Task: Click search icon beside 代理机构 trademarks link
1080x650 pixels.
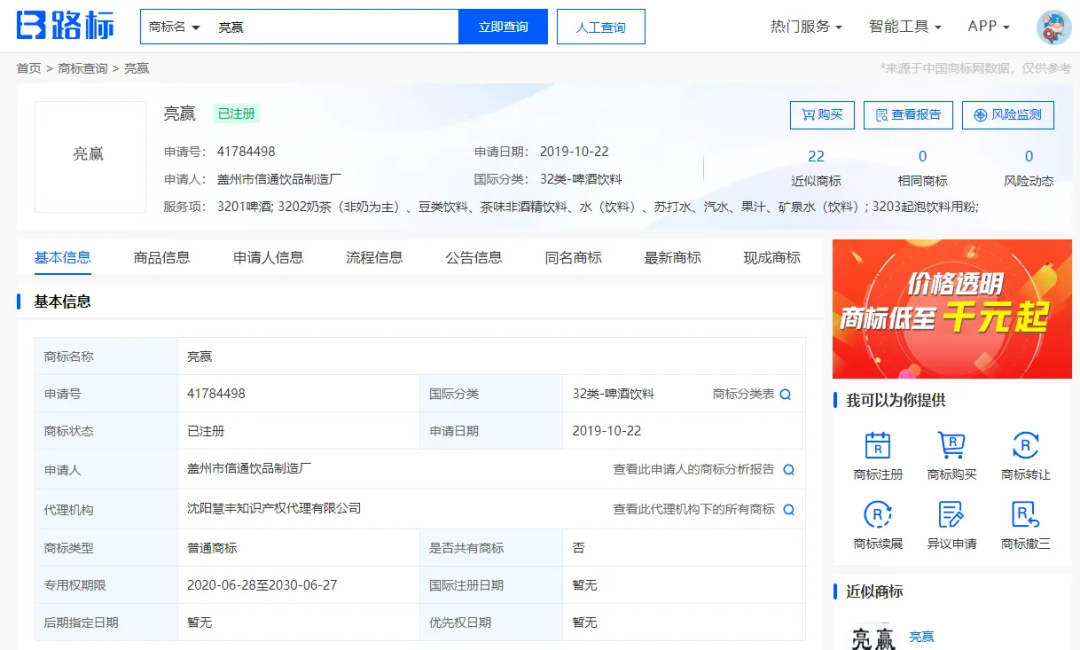Action: click(789, 510)
